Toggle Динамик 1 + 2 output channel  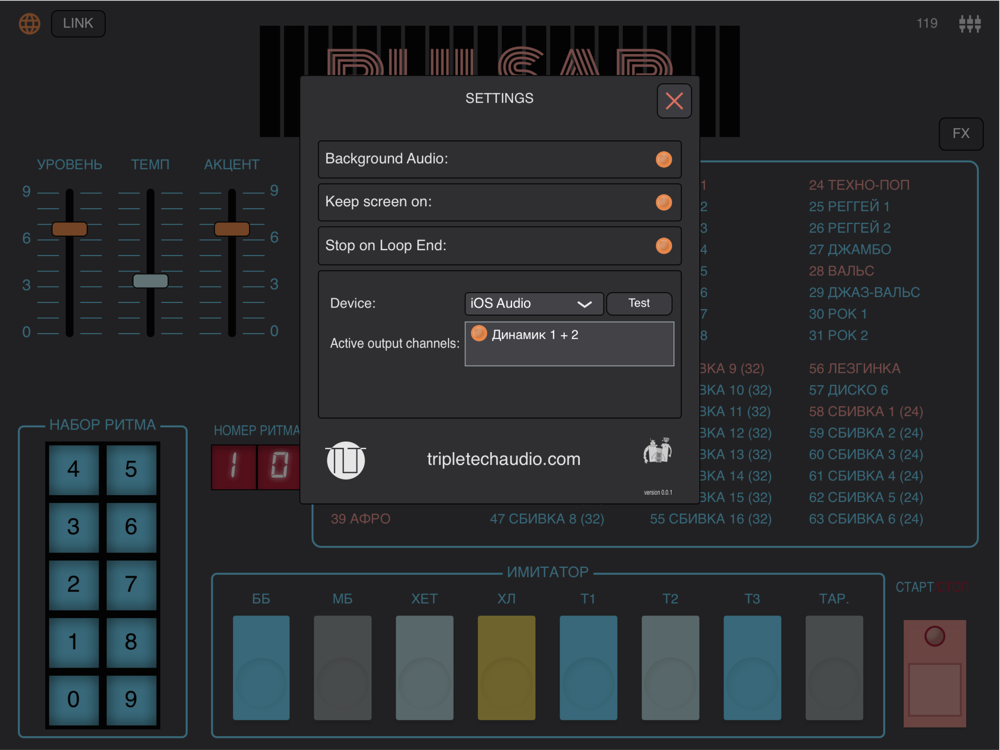click(479, 334)
